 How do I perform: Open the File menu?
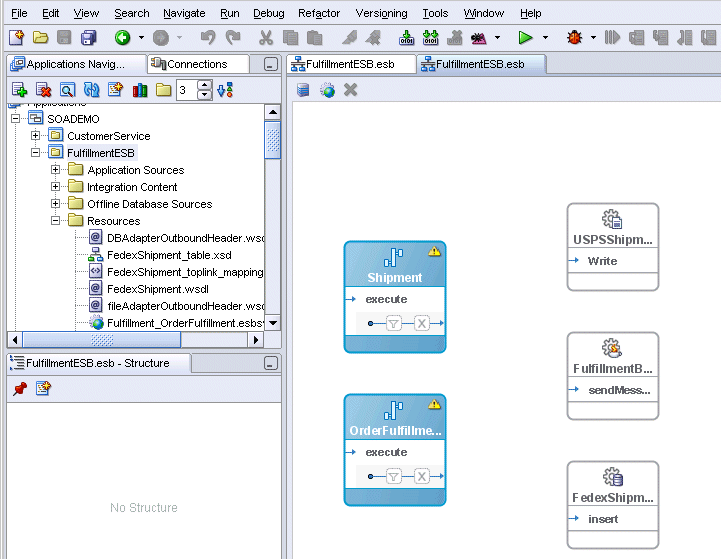point(19,13)
